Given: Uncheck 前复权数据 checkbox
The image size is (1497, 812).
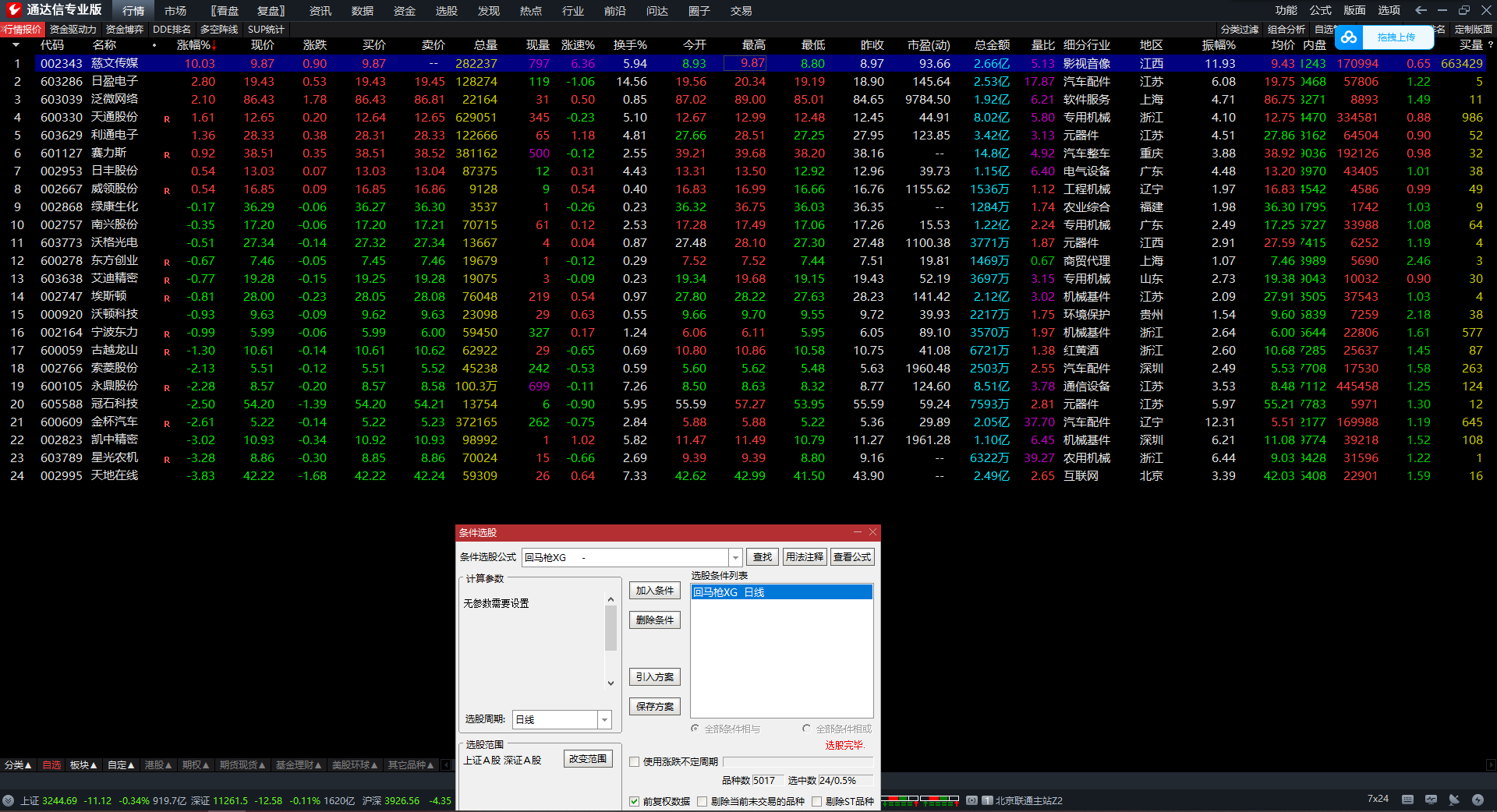Looking at the screenshot, I should tap(635, 802).
